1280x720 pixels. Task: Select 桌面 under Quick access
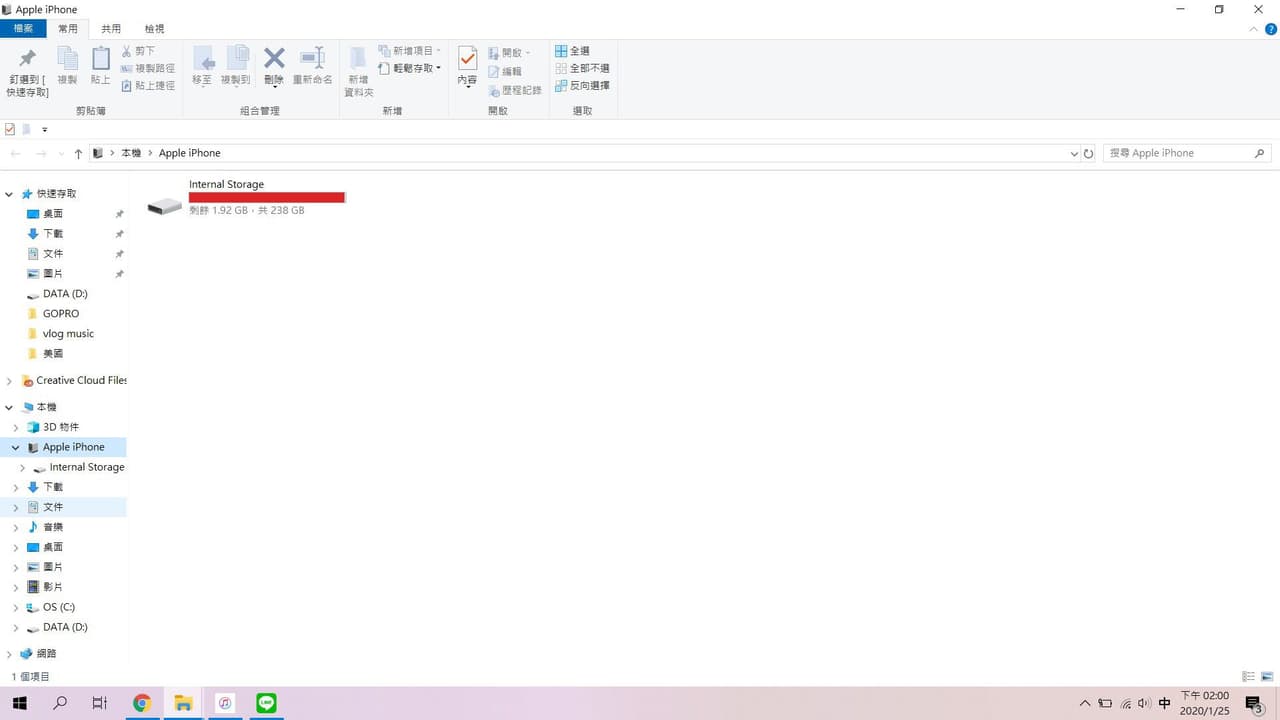[x=53, y=214]
